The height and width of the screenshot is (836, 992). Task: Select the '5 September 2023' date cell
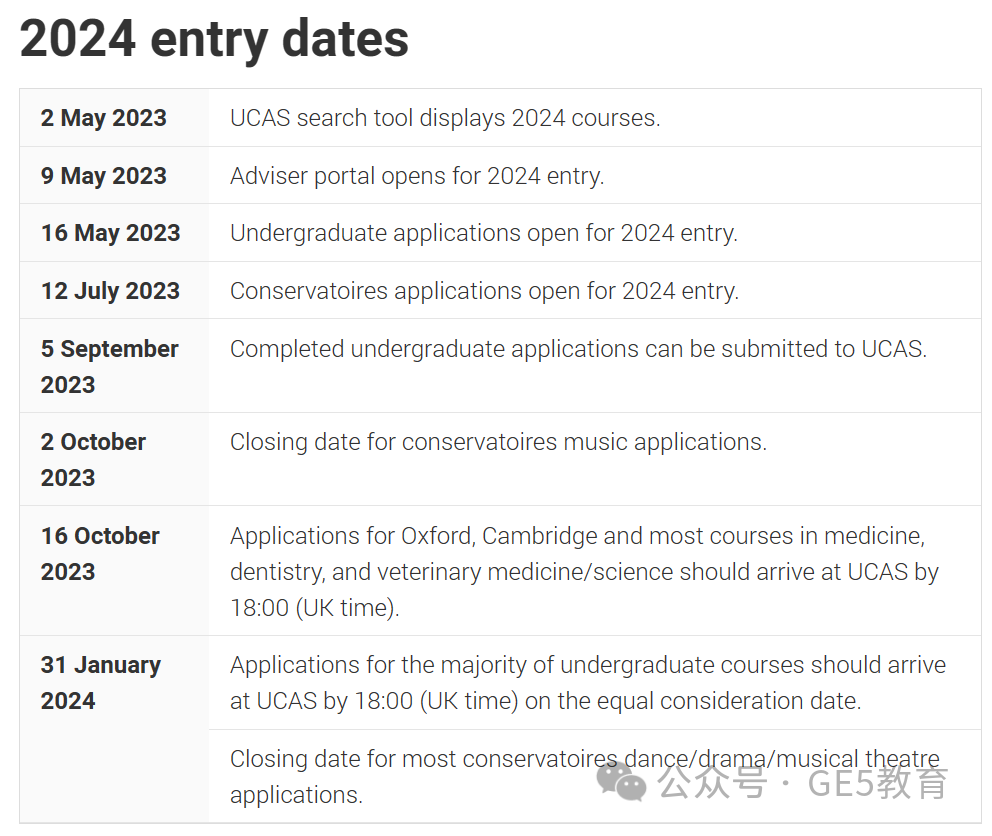pyautogui.click(x=114, y=366)
